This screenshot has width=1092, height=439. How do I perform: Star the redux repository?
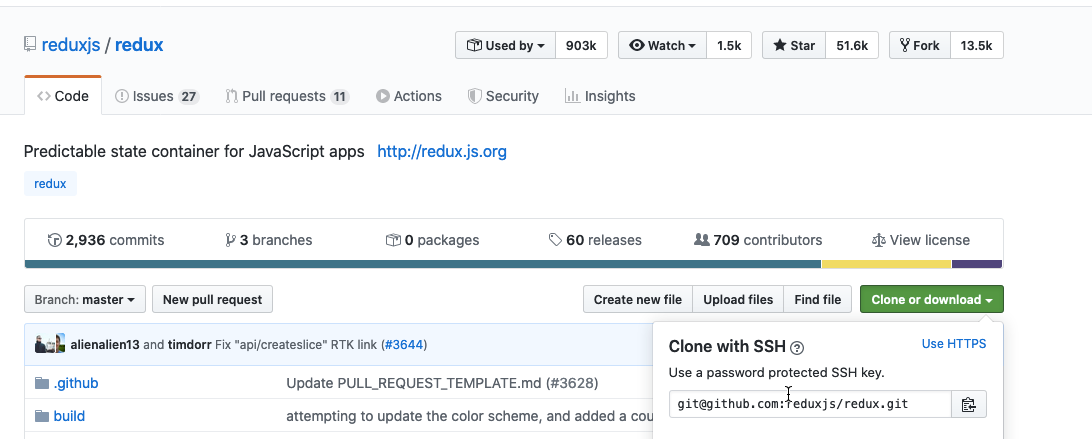coord(794,45)
